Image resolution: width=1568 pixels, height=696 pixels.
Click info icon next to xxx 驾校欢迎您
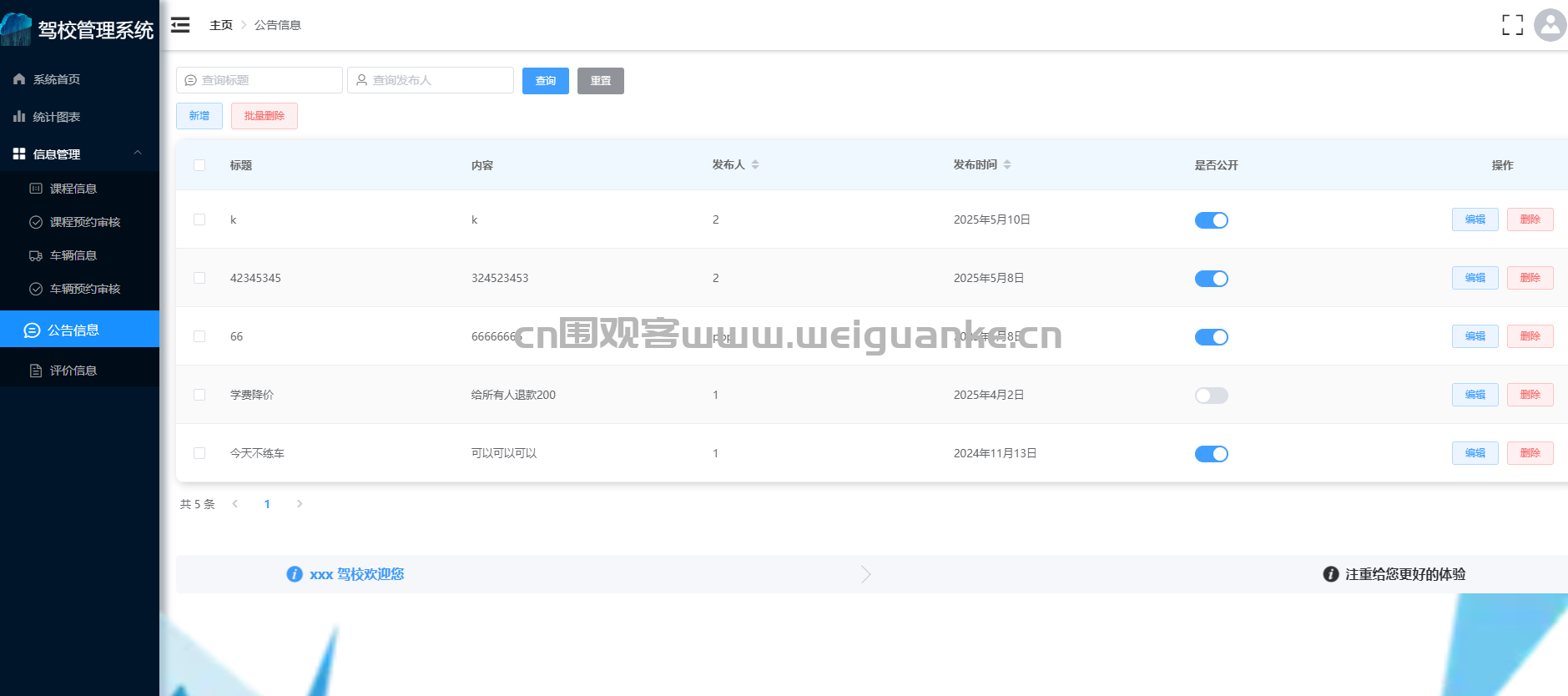click(295, 574)
